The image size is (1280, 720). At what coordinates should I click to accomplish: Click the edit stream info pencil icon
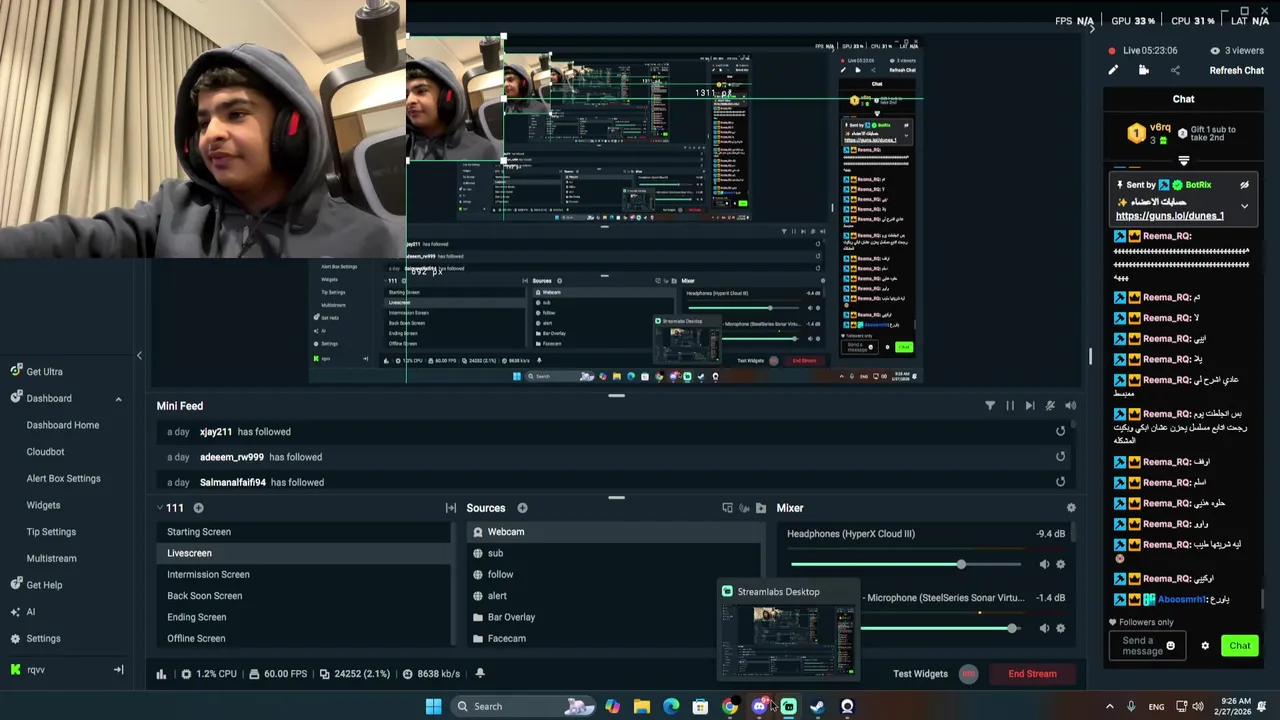tap(1113, 70)
